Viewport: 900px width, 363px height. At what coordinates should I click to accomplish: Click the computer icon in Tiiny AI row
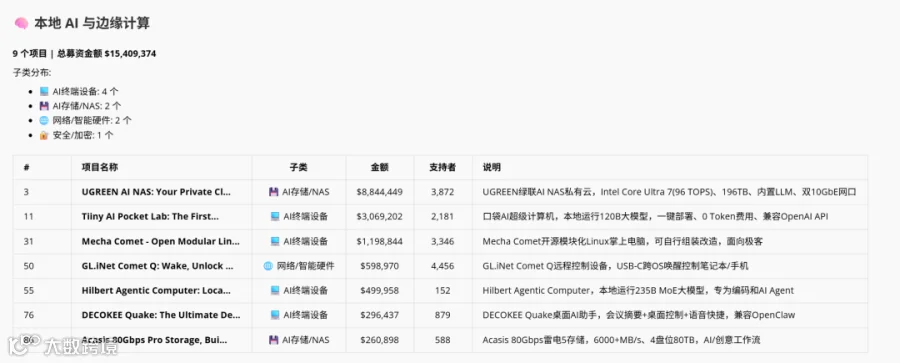pyautogui.click(x=275, y=217)
